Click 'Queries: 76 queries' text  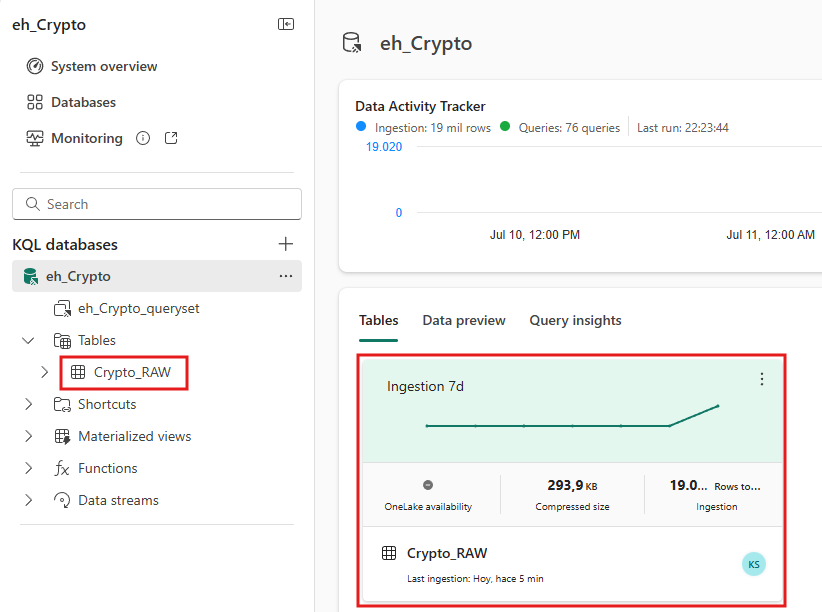coord(569,128)
